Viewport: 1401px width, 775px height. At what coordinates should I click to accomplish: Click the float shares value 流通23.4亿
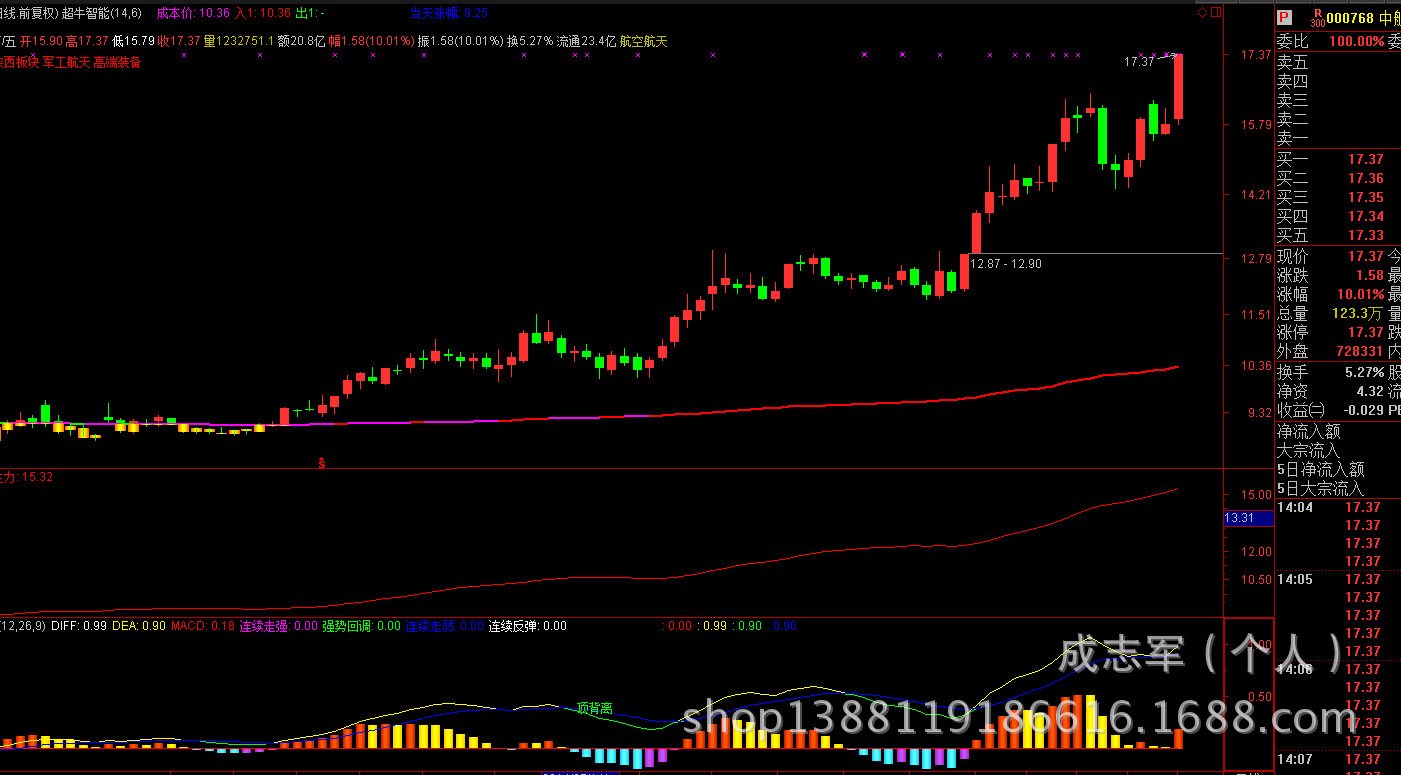coord(586,41)
